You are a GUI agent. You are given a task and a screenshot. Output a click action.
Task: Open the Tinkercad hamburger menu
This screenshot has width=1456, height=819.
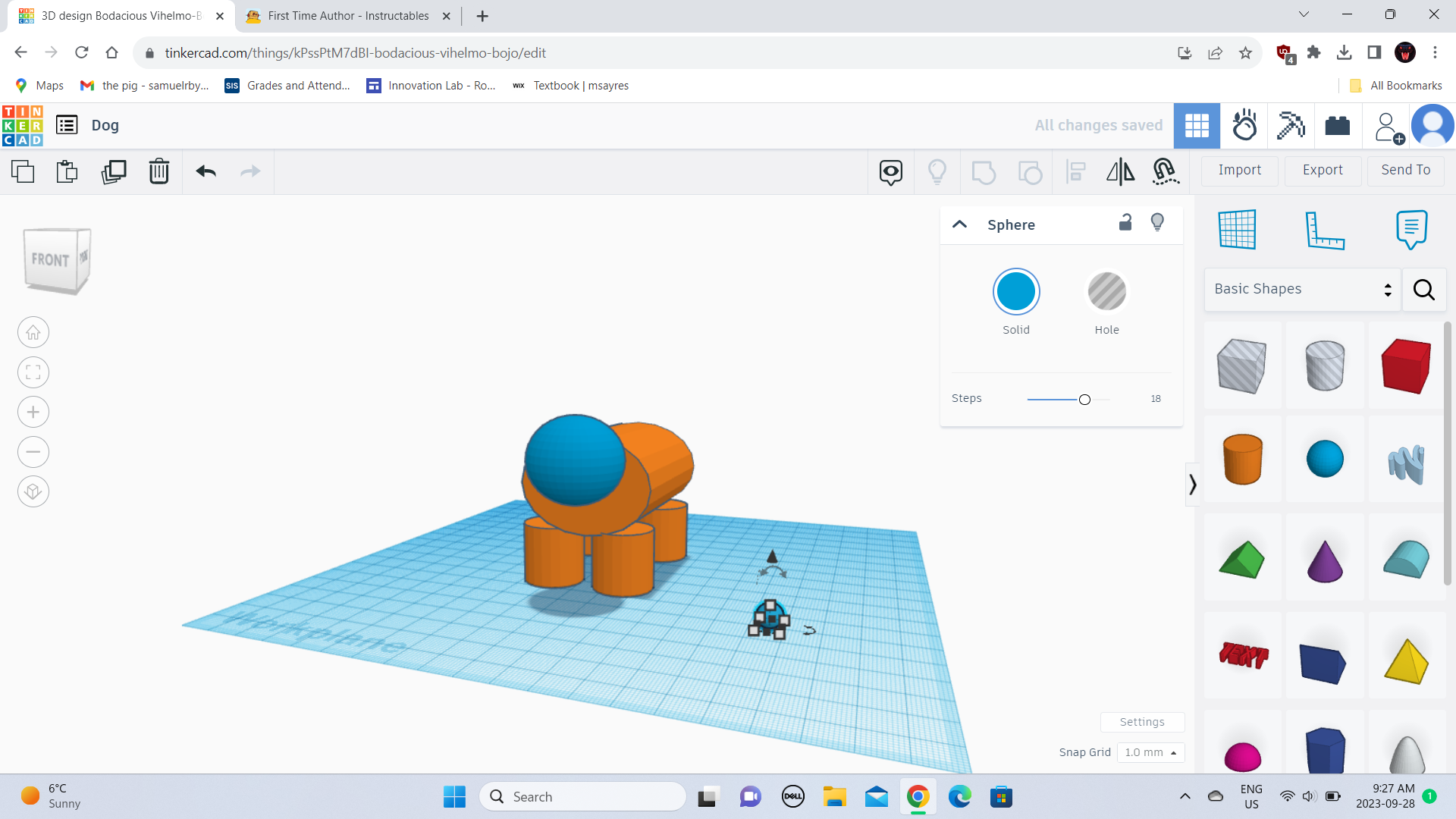66,124
